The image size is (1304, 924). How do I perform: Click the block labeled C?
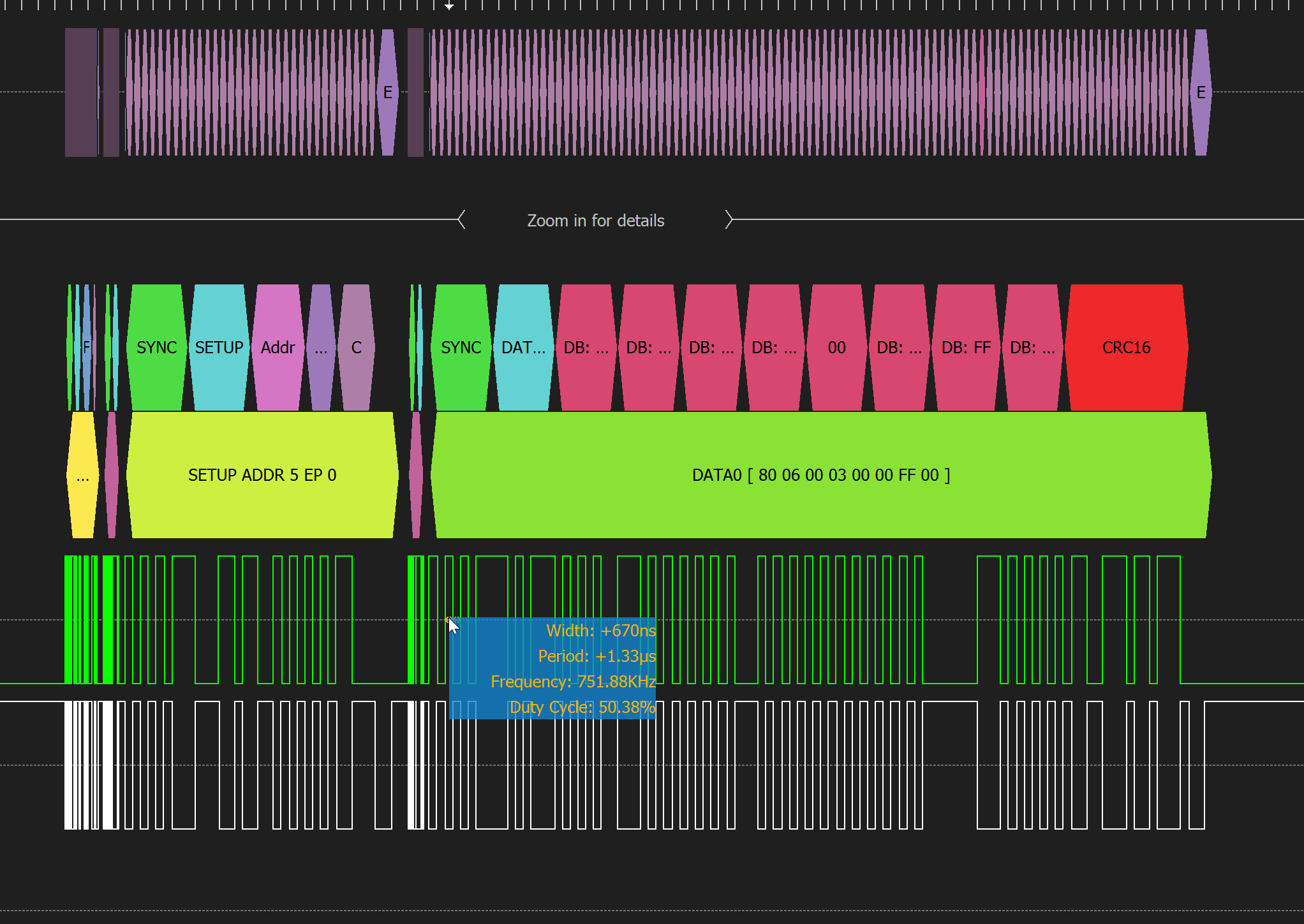[x=356, y=348]
